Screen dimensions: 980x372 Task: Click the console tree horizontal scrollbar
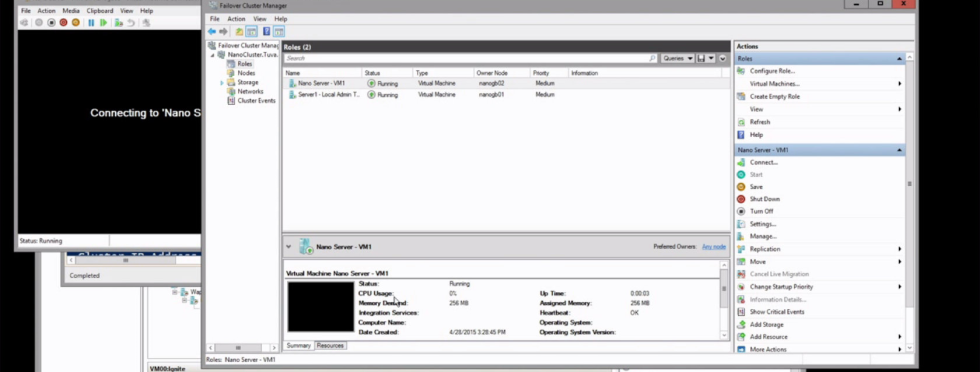242,348
